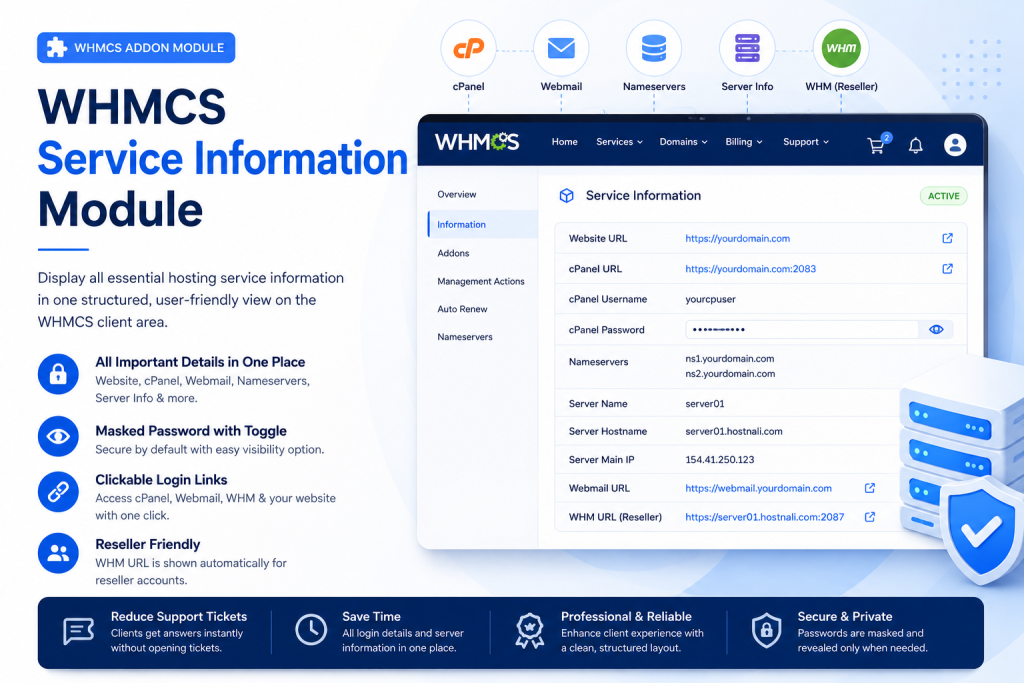Click the Professional & Reliable award icon
The height and width of the screenshot is (683, 1024).
tap(530, 631)
